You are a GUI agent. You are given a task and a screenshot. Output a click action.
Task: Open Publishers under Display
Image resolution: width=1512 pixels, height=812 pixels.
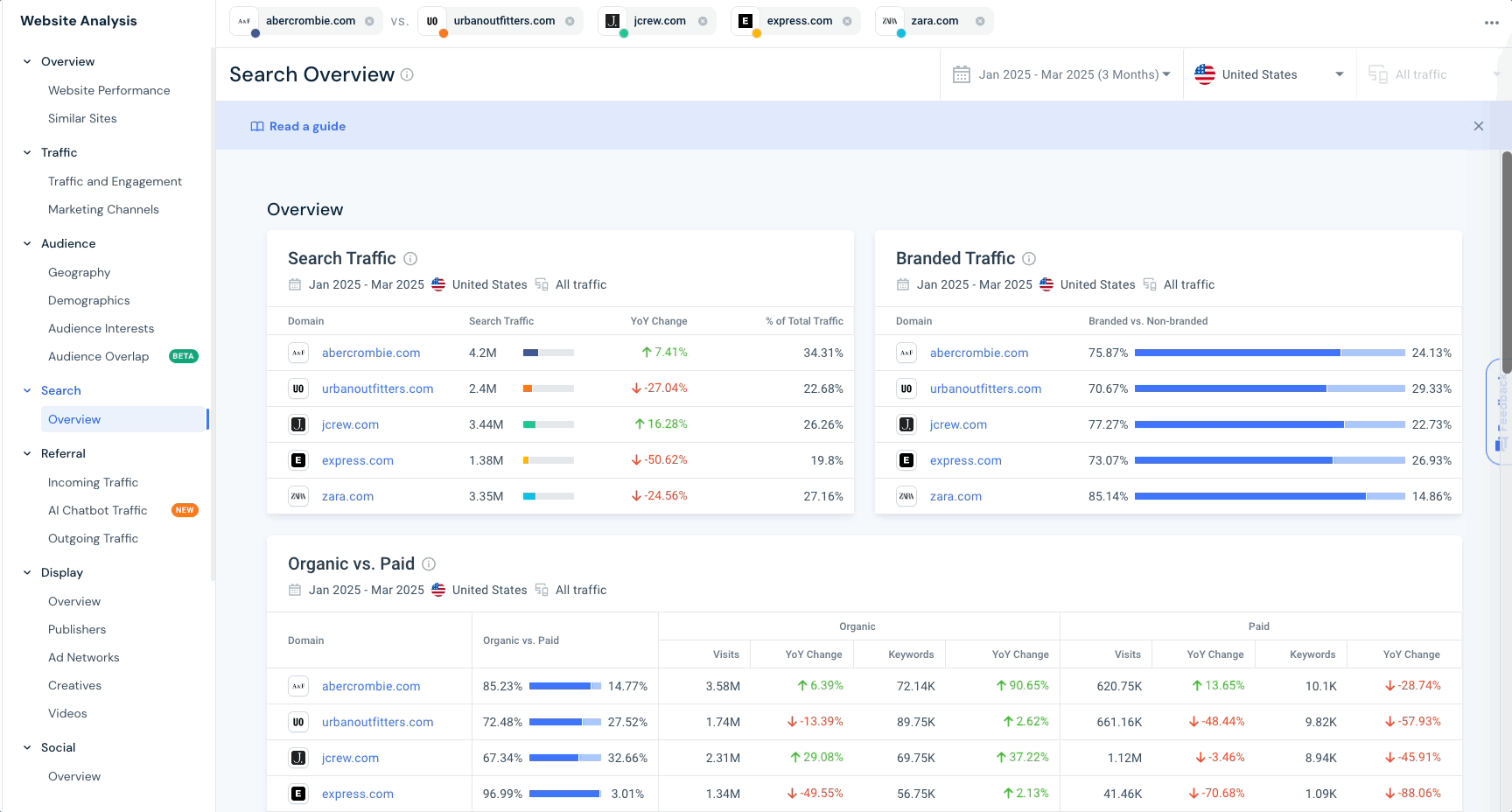click(77, 629)
